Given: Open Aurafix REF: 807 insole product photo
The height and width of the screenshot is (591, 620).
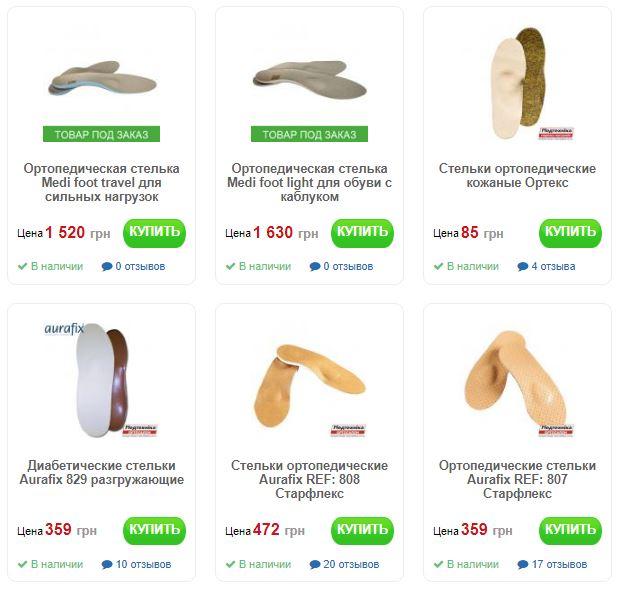Looking at the screenshot, I should (x=518, y=380).
